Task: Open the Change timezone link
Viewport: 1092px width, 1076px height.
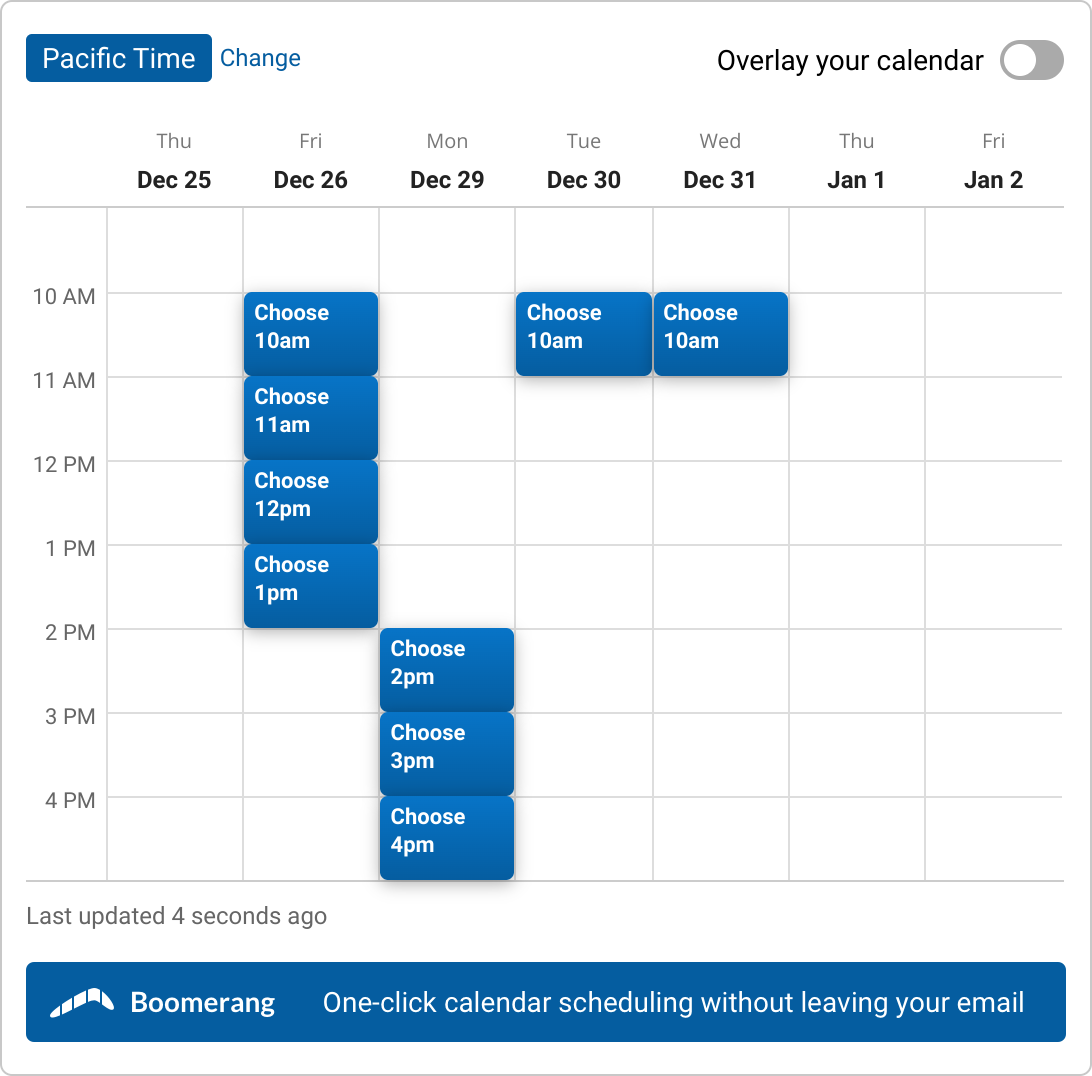Action: tap(260, 58)
